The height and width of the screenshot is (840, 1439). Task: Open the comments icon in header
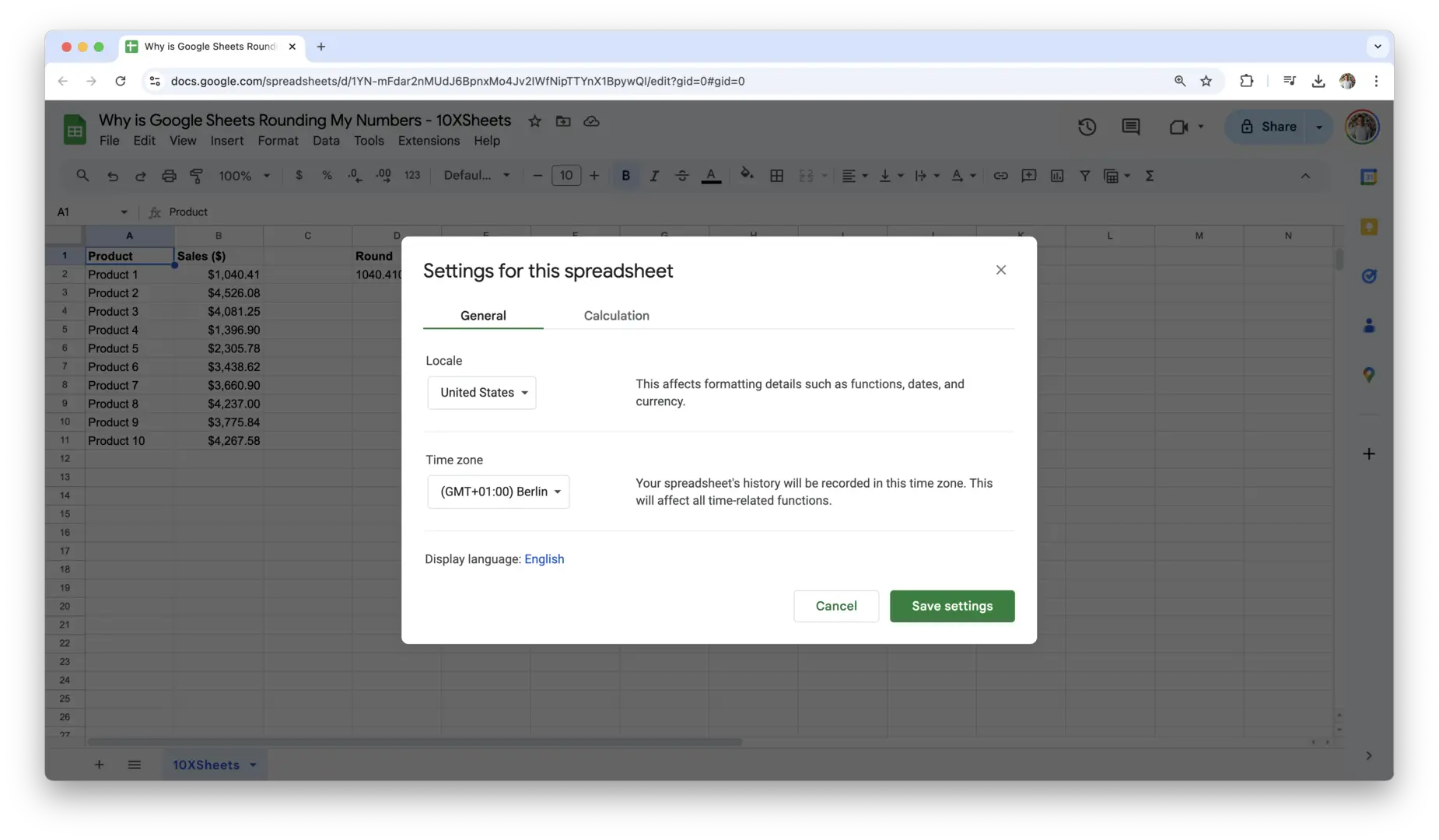pyautogui.click(x=1130, y=127)
